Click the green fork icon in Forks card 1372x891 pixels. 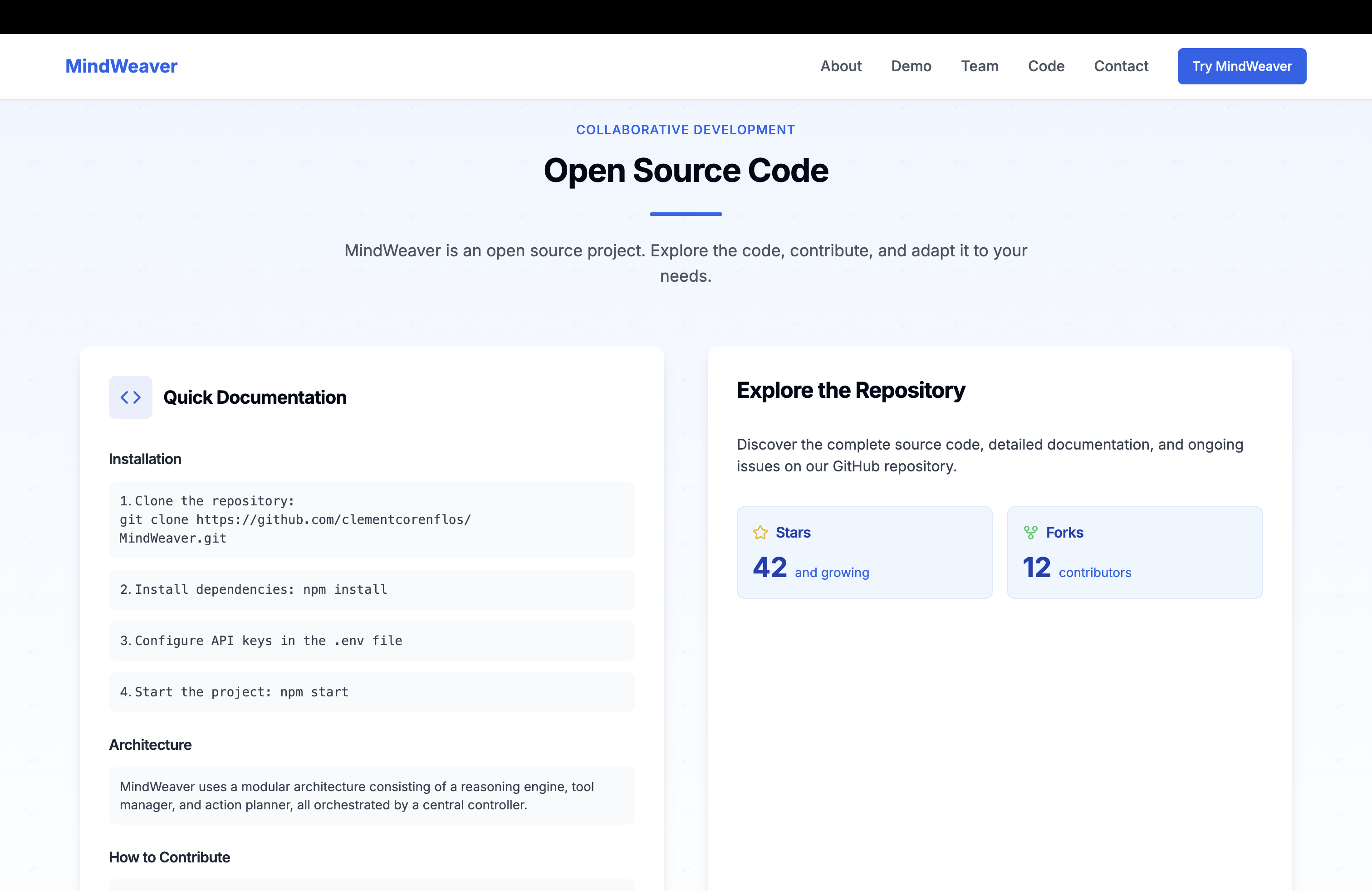point(1030,533)
